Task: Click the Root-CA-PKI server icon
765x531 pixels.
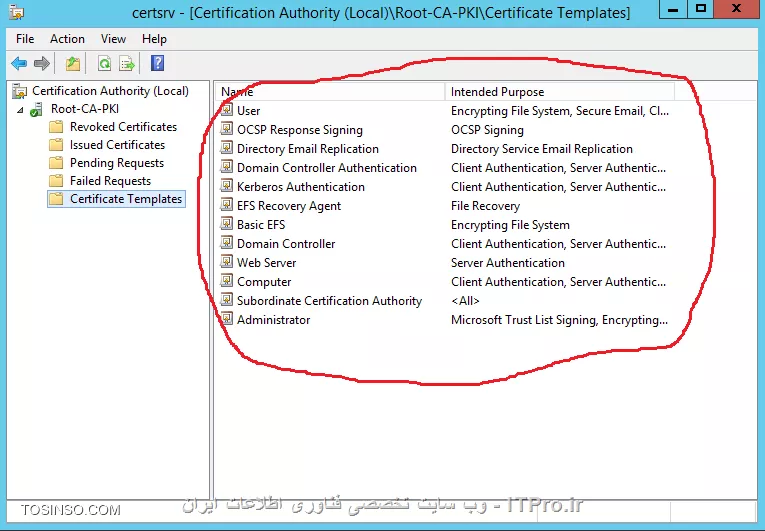Action: click(x=36, y=109)
